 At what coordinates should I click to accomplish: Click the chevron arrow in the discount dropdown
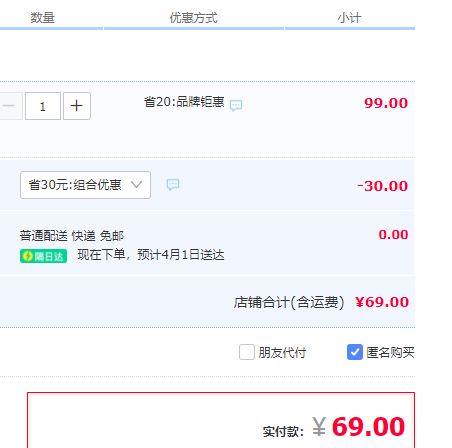click(136, 184)
